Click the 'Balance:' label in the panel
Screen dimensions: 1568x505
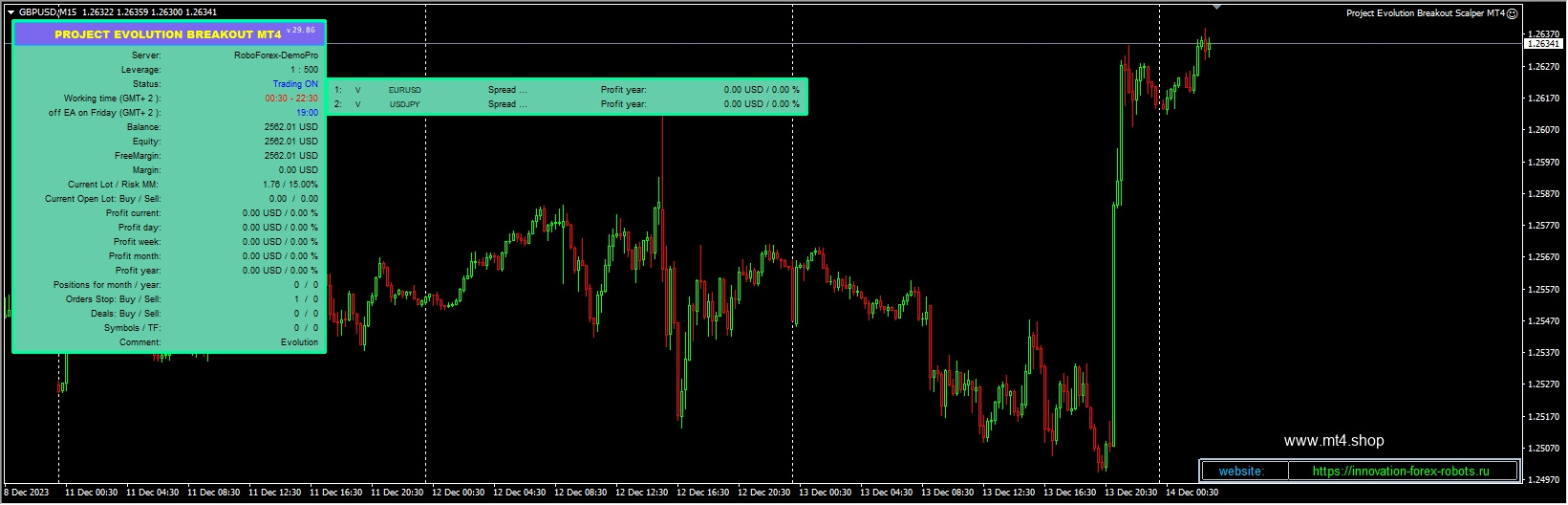(143, 127)
